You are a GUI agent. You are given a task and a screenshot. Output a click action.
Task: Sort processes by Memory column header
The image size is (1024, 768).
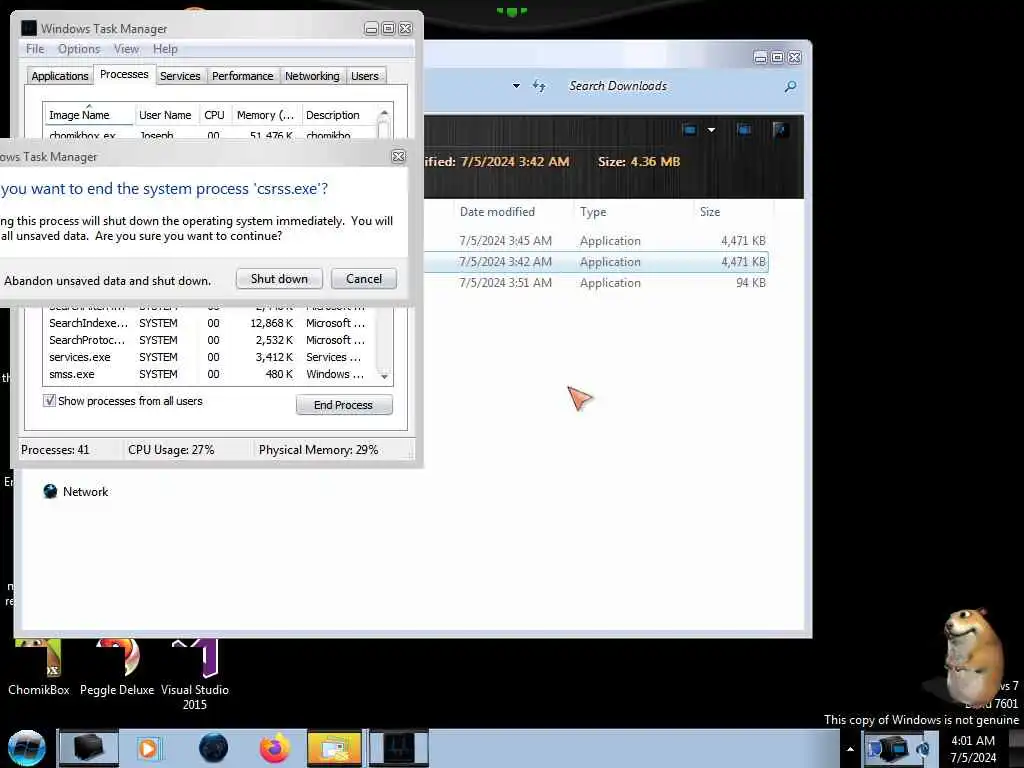(266, 115)
